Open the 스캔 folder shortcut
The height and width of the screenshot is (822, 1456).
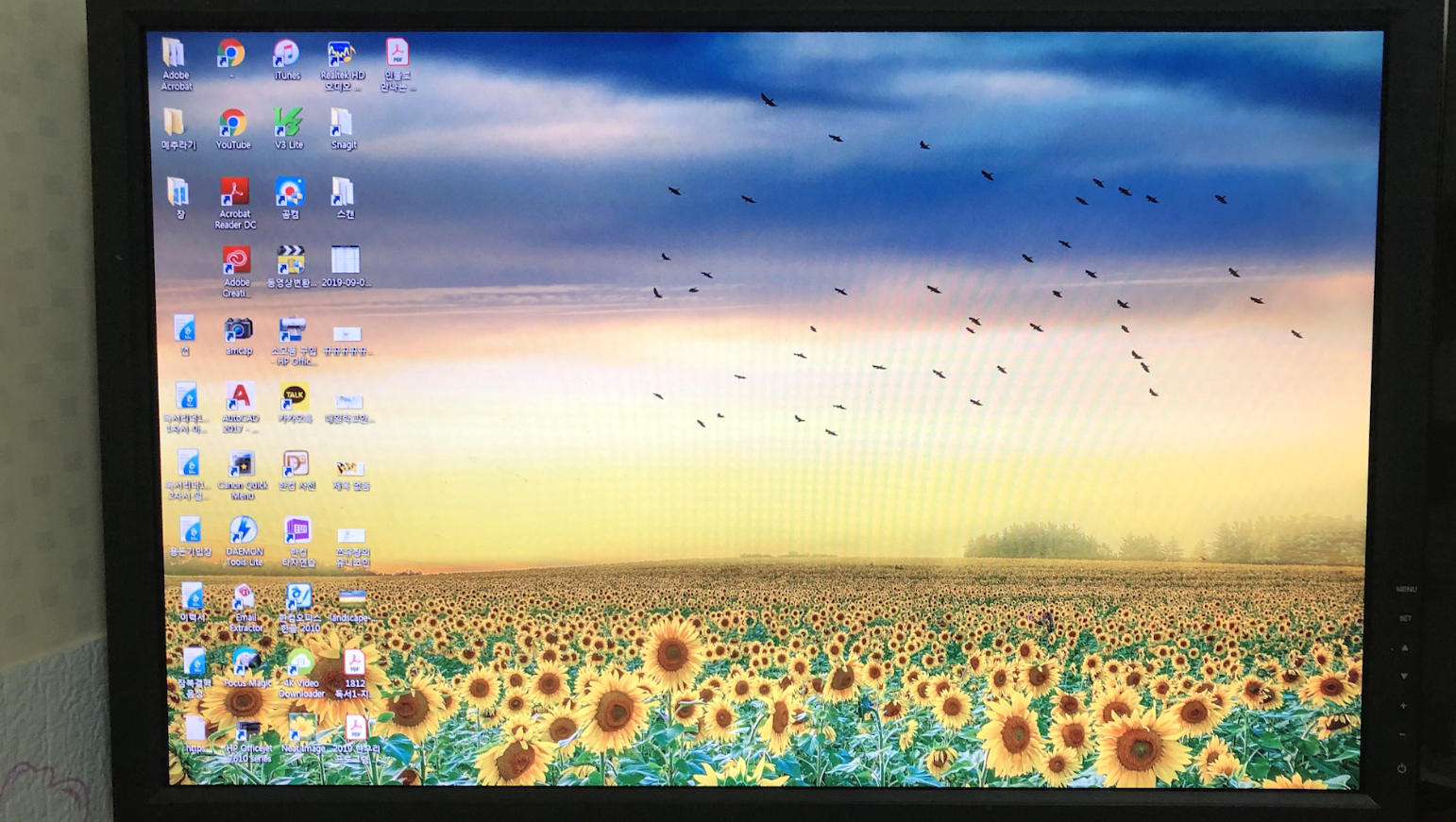pyautogui.click(x=344, y=198)
